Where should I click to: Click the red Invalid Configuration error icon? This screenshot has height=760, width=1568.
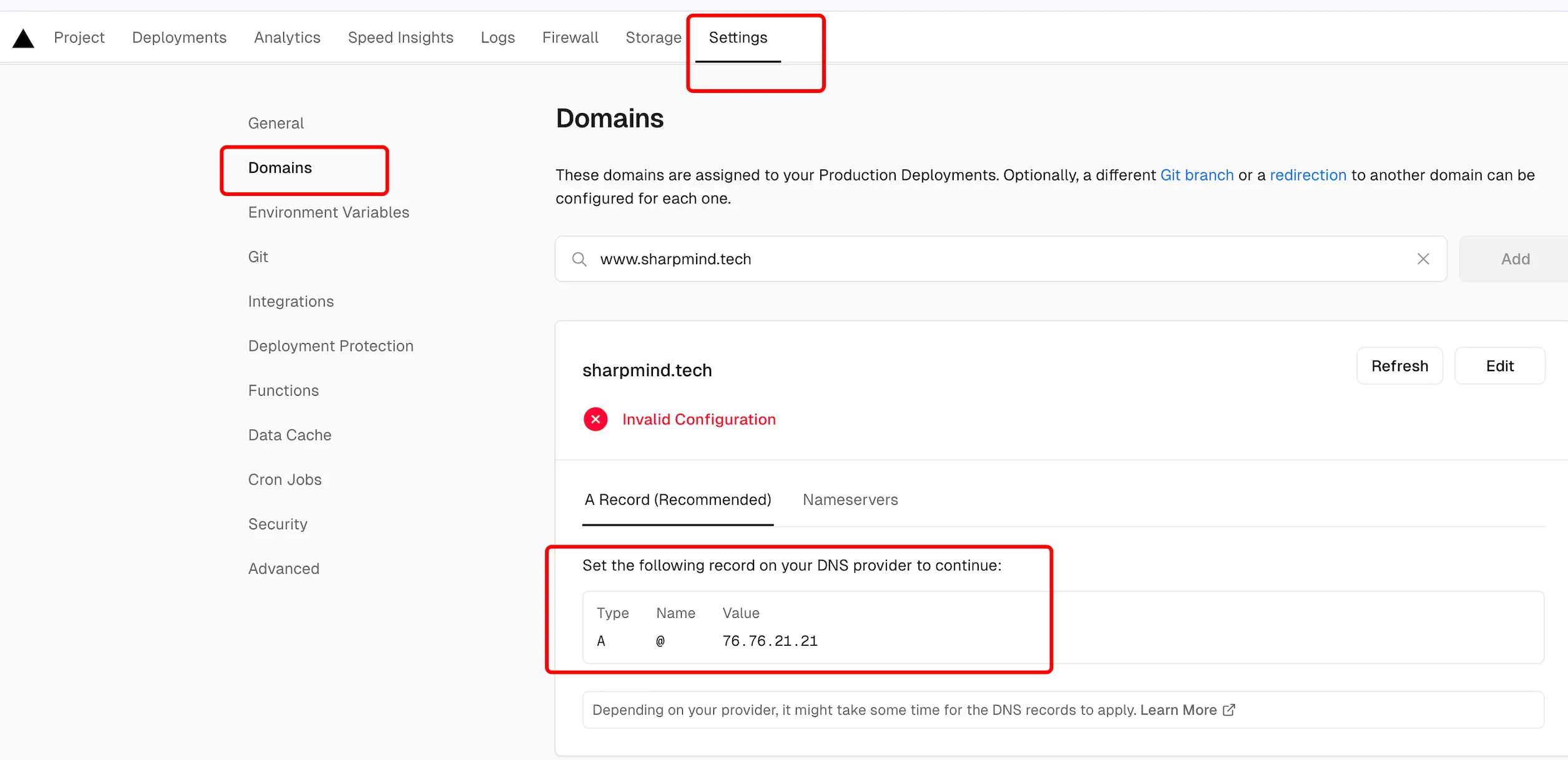pos(595,419)
